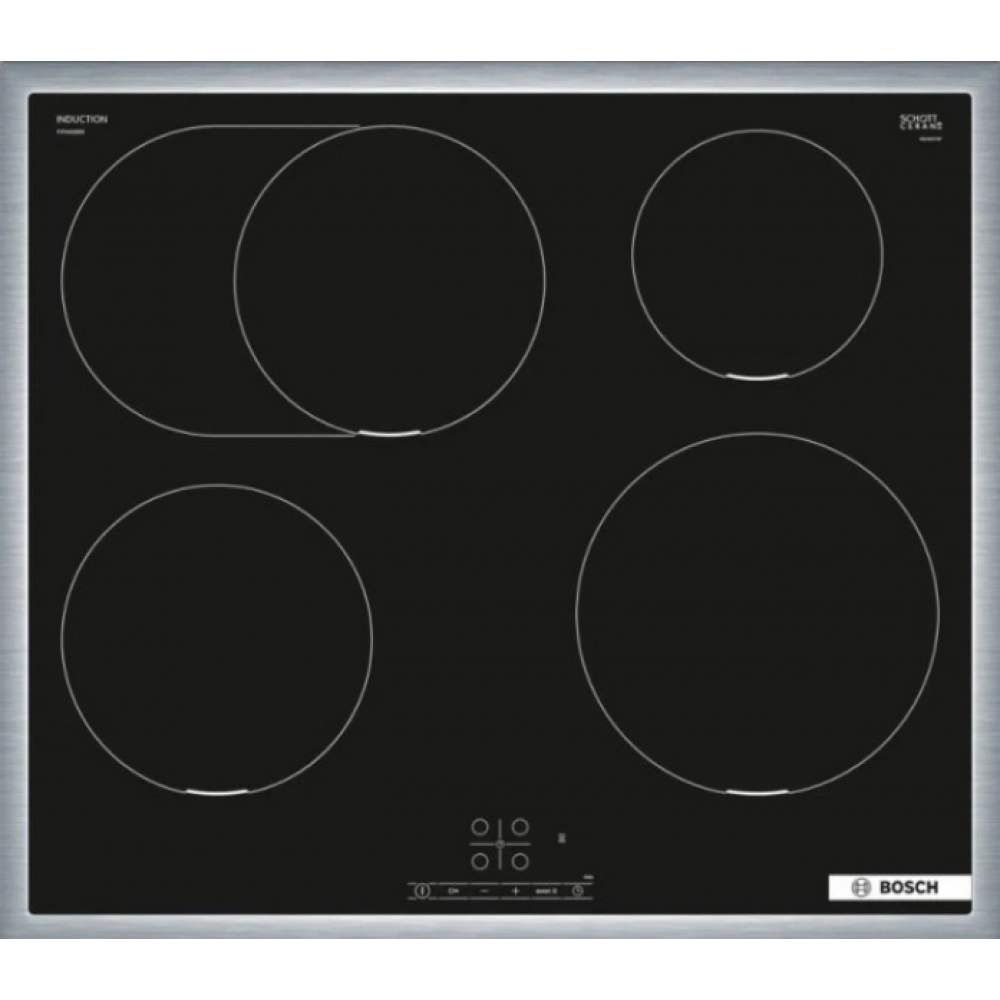
Task: Activate the child lock key symbol
Action: pos(454,890)
